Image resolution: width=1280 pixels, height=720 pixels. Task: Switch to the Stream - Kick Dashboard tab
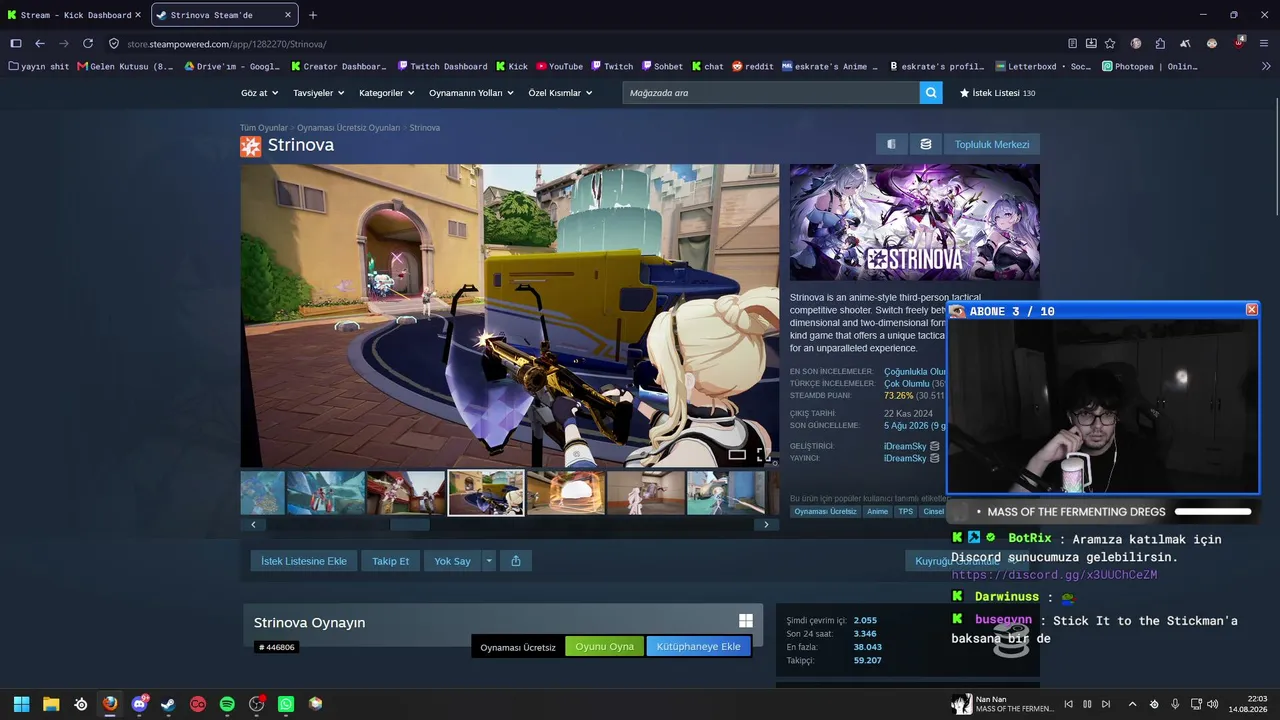(76, 15)
